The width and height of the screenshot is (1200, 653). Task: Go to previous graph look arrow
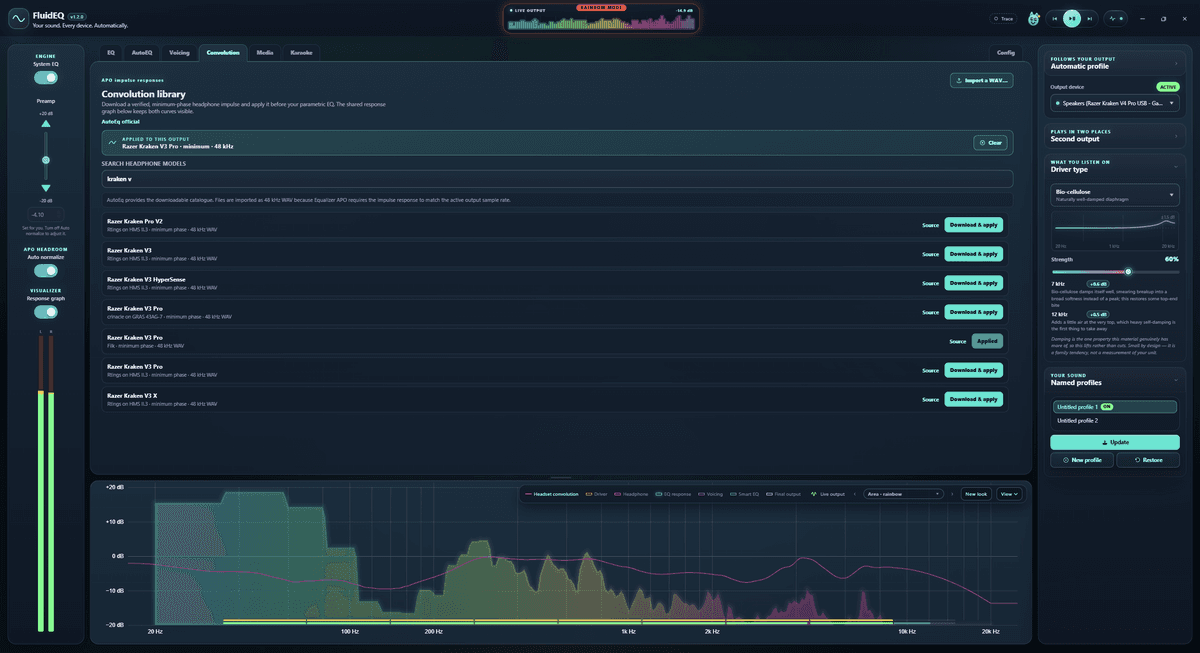[854, 494]
